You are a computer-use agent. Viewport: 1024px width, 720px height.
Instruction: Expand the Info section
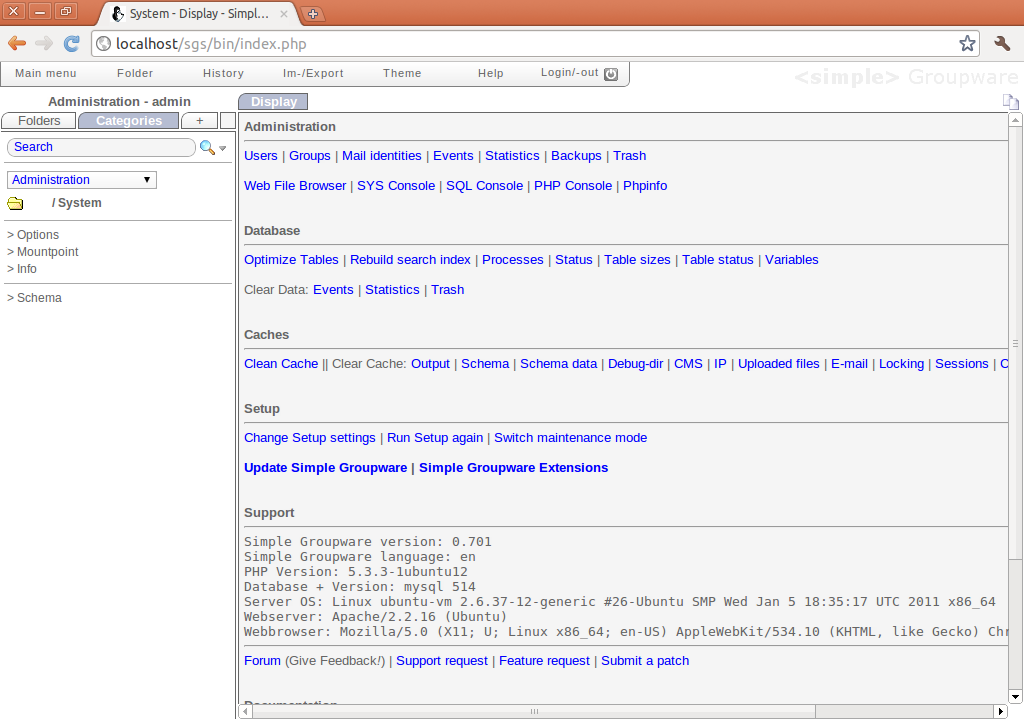click(x=22, y=269)
